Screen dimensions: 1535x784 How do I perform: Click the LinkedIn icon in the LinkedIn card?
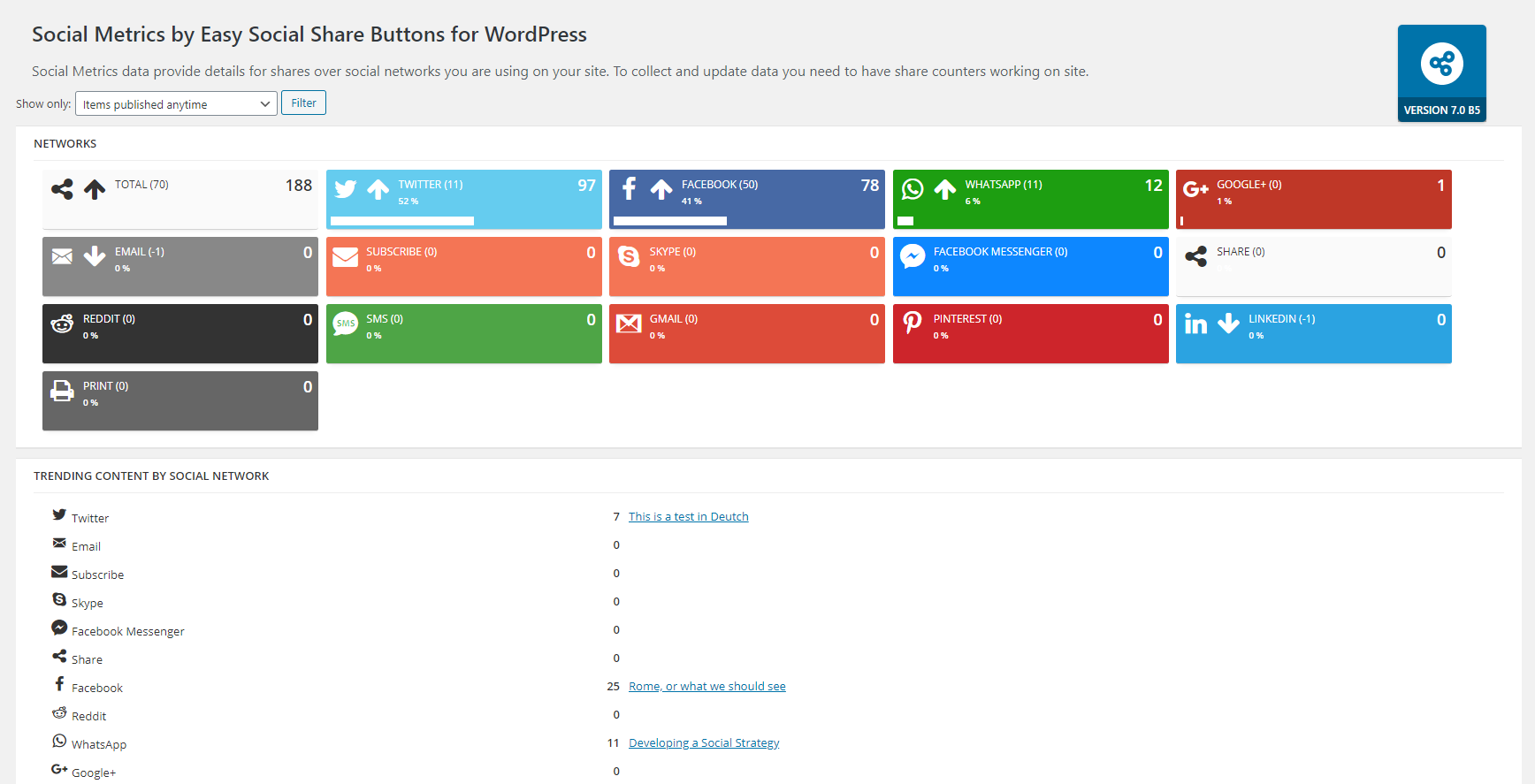1195,324
